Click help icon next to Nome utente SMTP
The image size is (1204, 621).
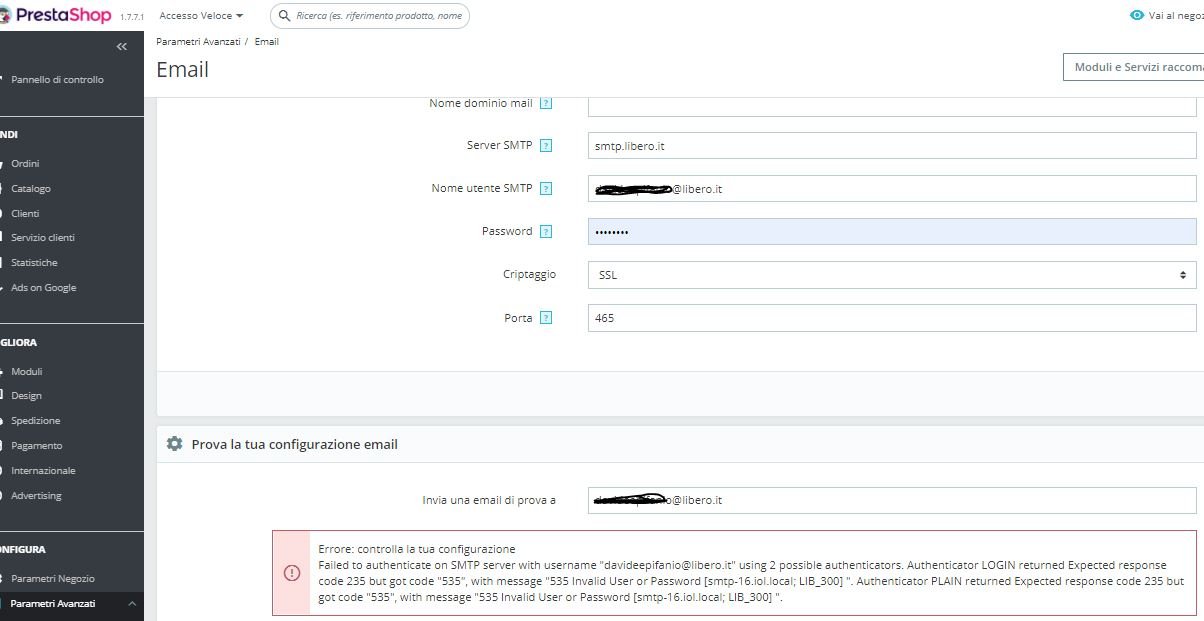pos(546,188)
